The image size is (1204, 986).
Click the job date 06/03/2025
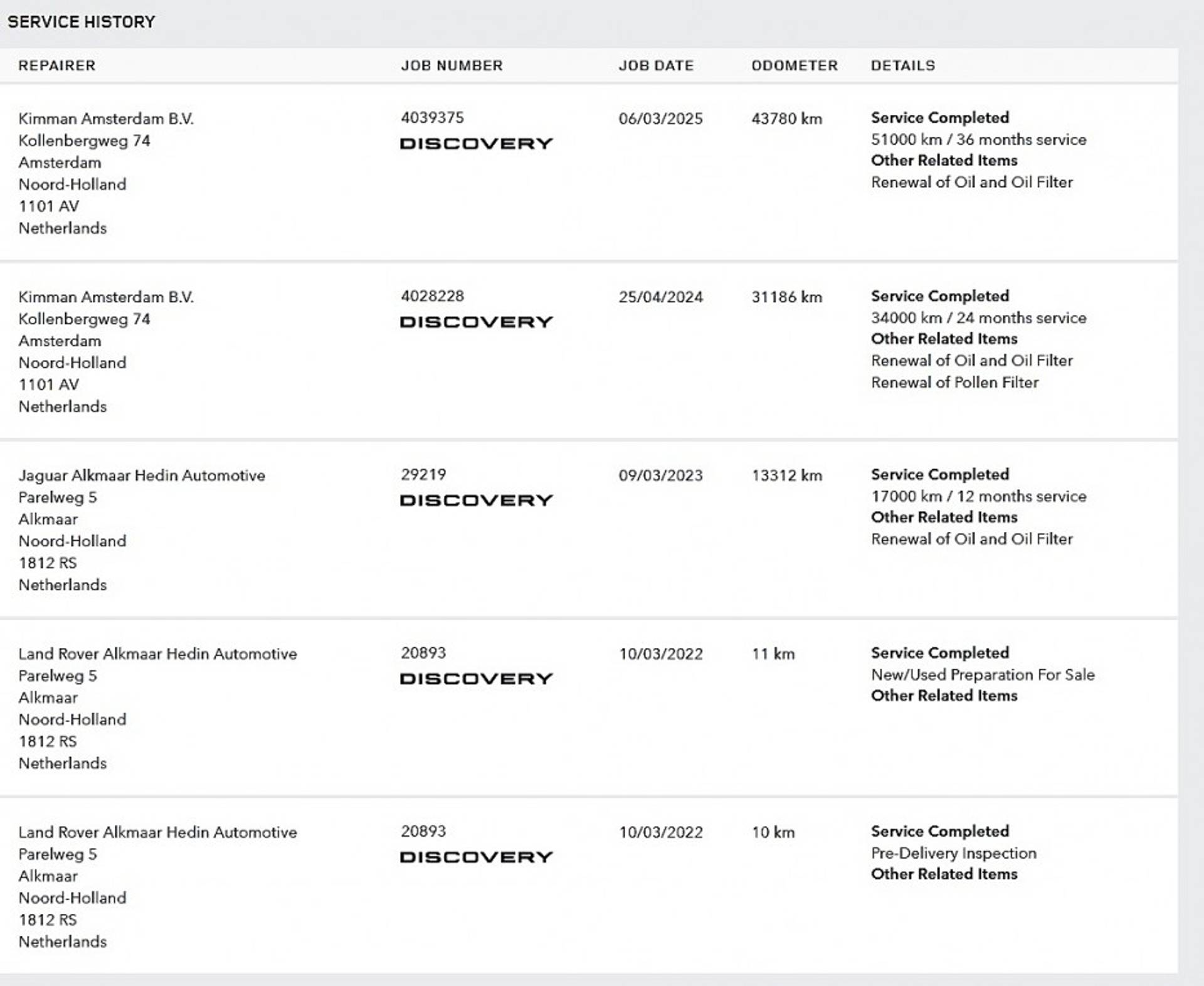[660, 119]
